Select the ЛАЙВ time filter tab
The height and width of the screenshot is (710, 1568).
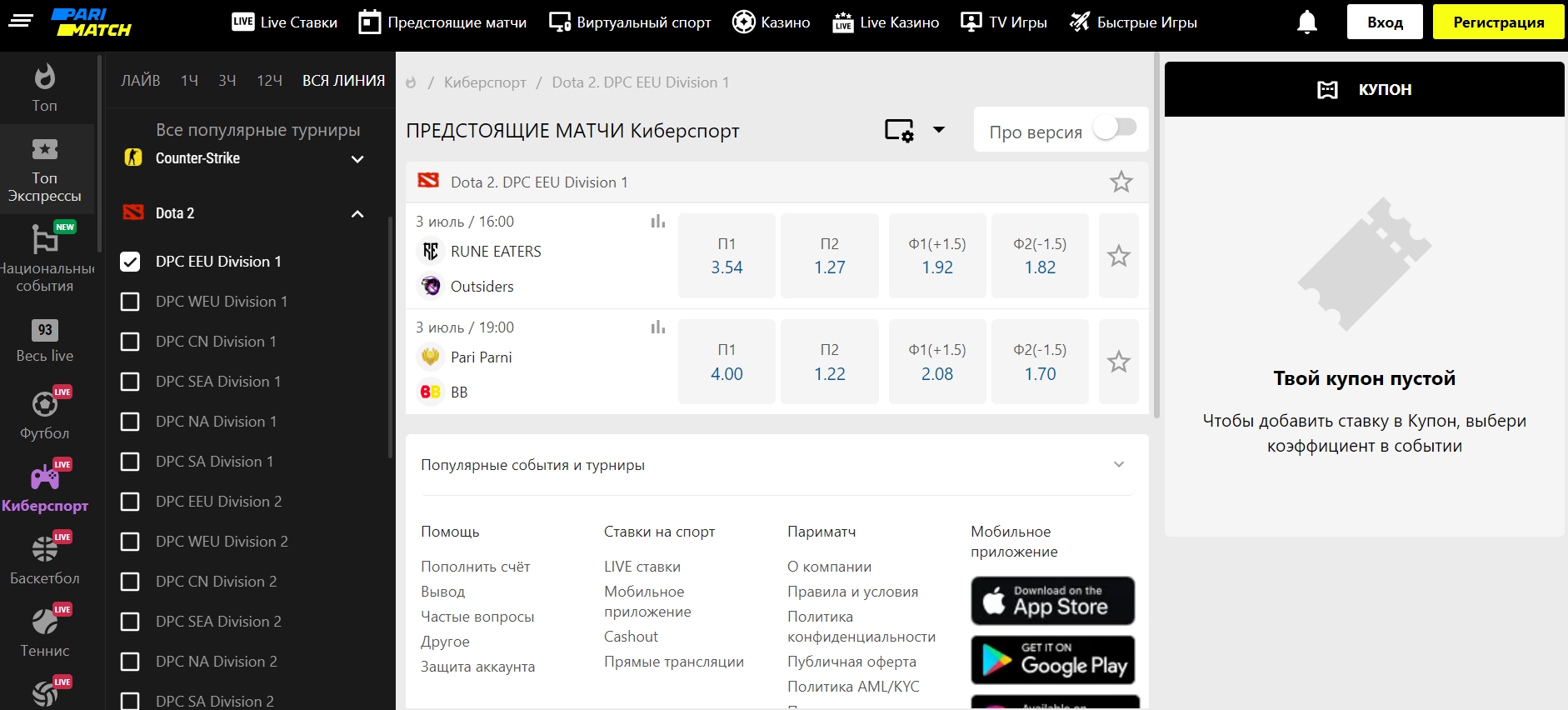point(141,81)
